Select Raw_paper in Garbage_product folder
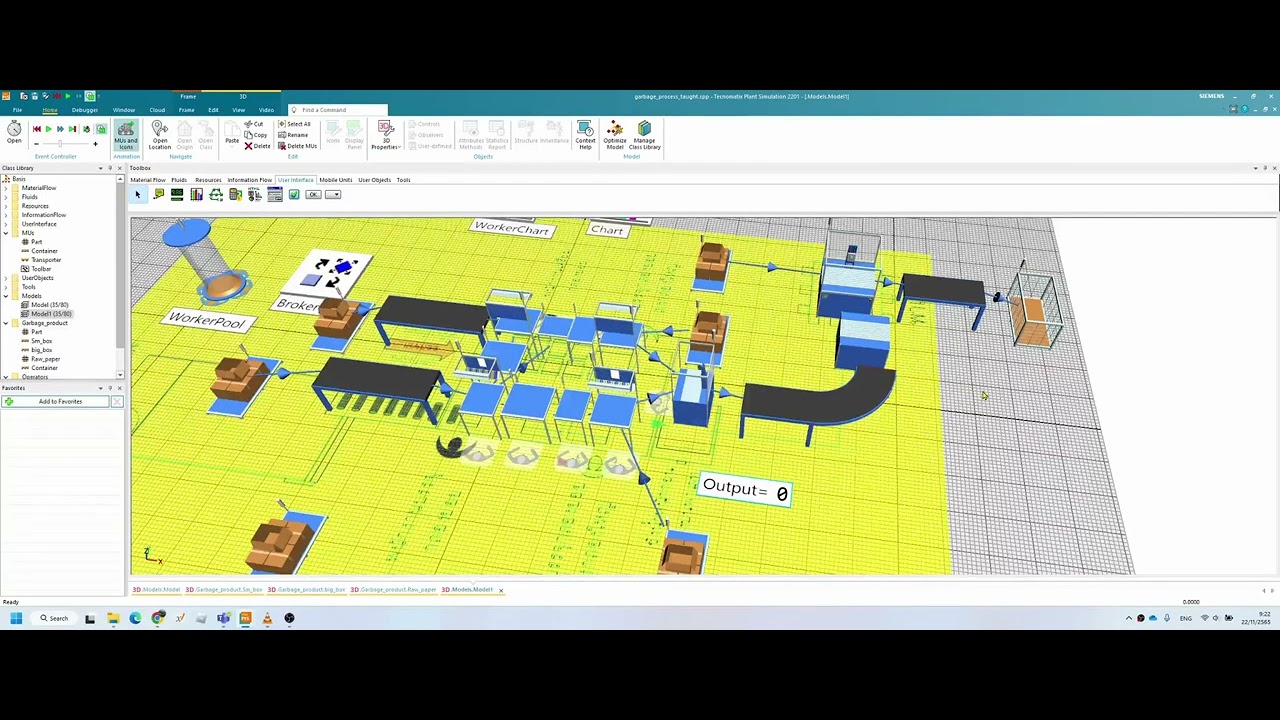The height and width of the screenshot is (720, 1280). (45, 359)
